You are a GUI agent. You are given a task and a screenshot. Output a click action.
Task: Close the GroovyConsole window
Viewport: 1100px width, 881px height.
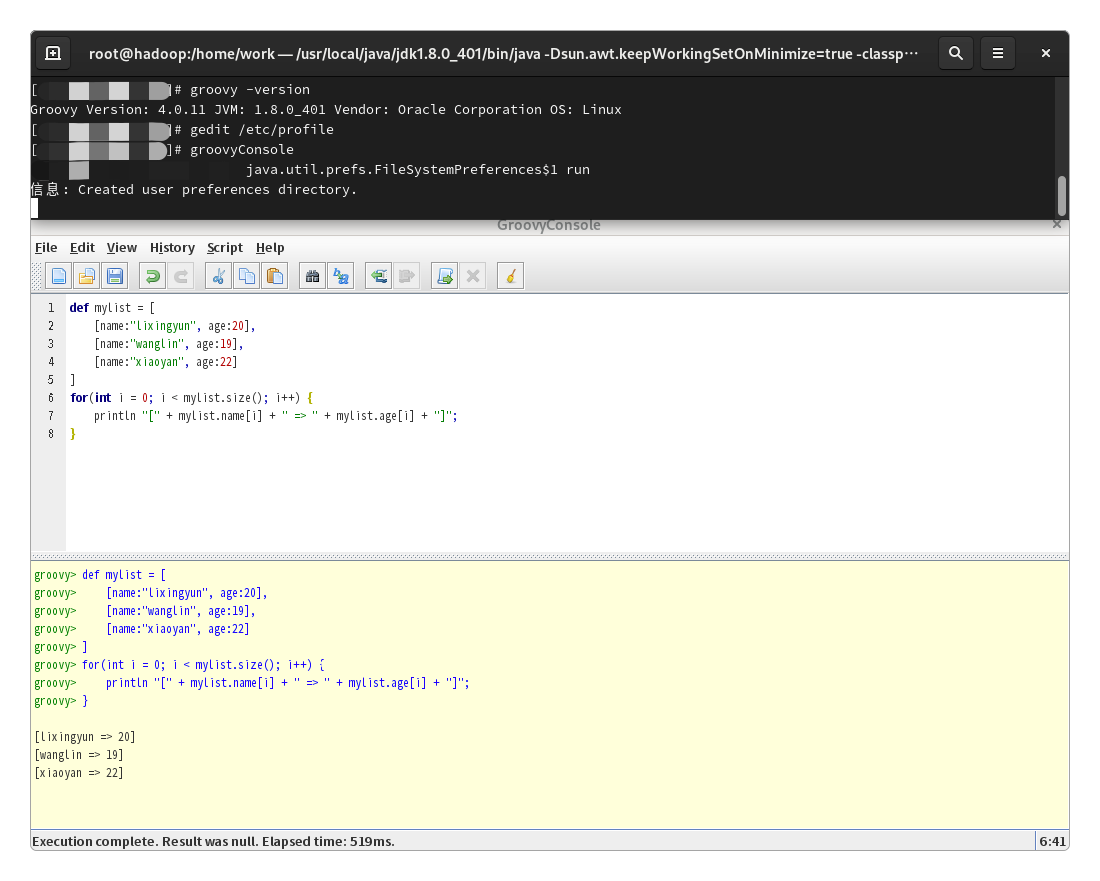tap(1057, 224)
